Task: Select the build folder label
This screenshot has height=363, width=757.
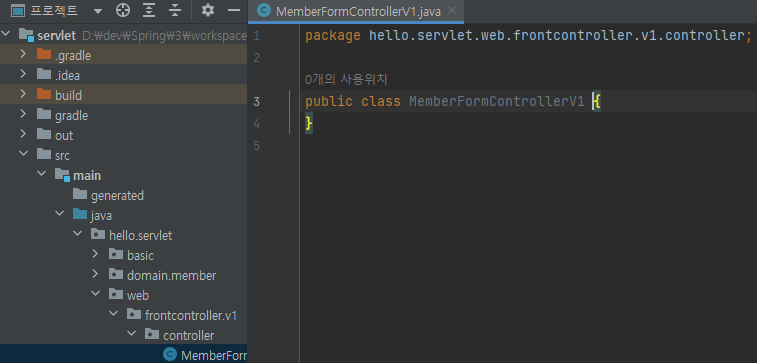Action: click(x=68, y=96)
